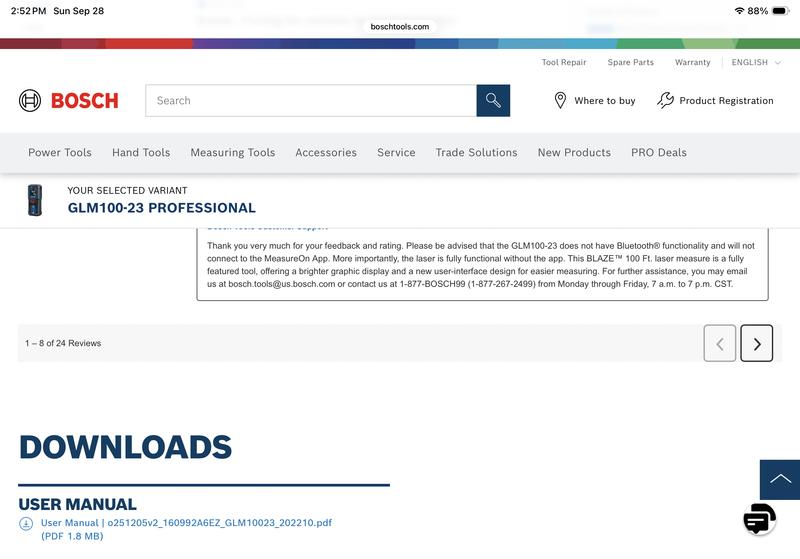This screenshot has height=559, width=800.
Task: Open the Measuring Tools menu
Action: coord(233,153)
